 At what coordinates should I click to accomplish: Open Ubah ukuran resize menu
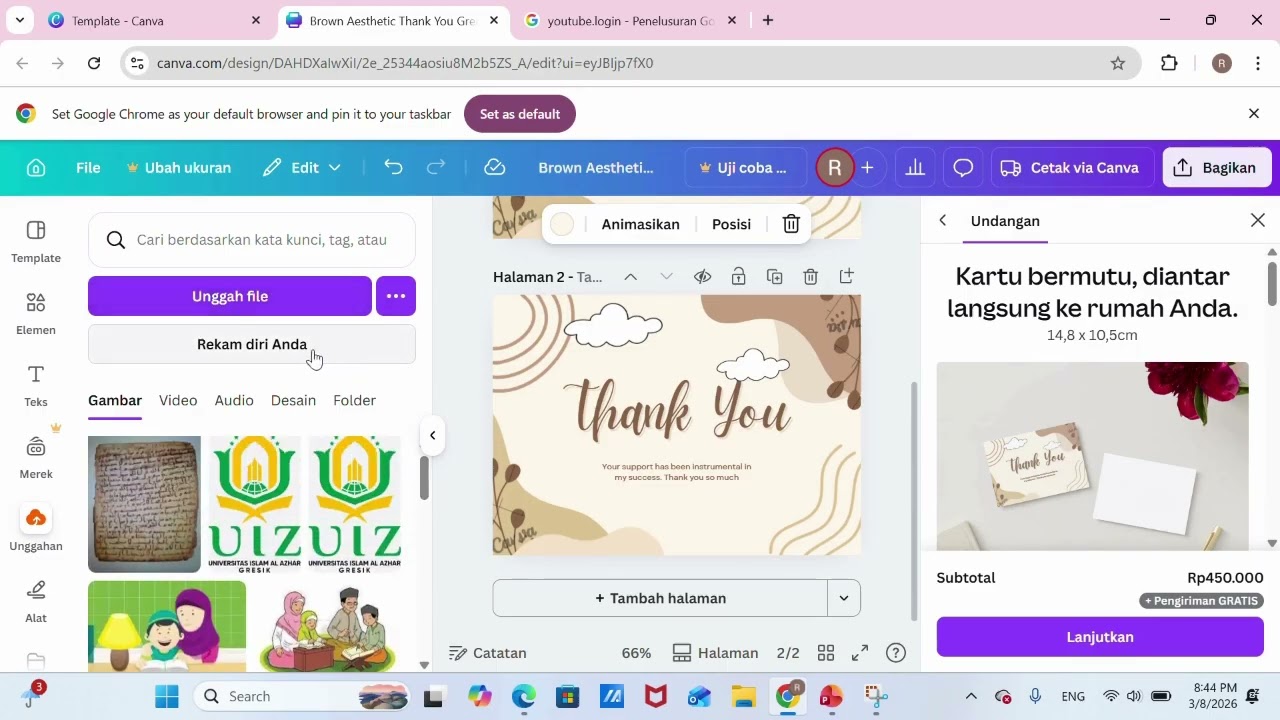point(178,168)
